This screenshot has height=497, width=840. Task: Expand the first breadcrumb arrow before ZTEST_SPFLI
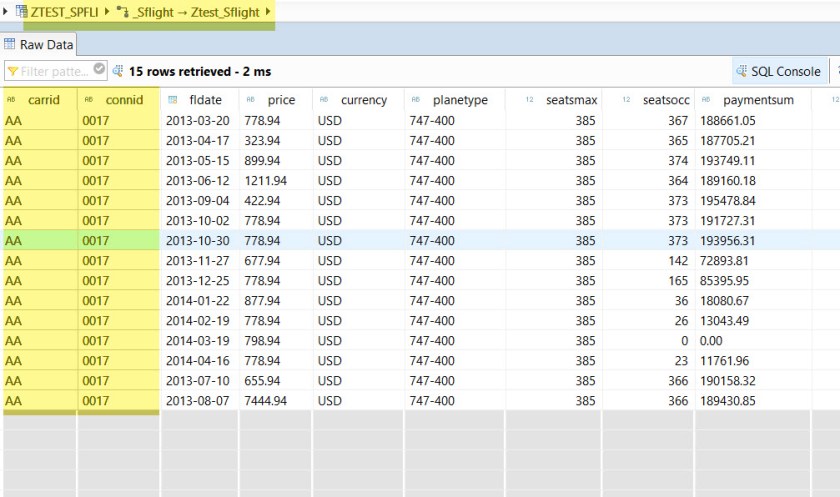(6, 12)
